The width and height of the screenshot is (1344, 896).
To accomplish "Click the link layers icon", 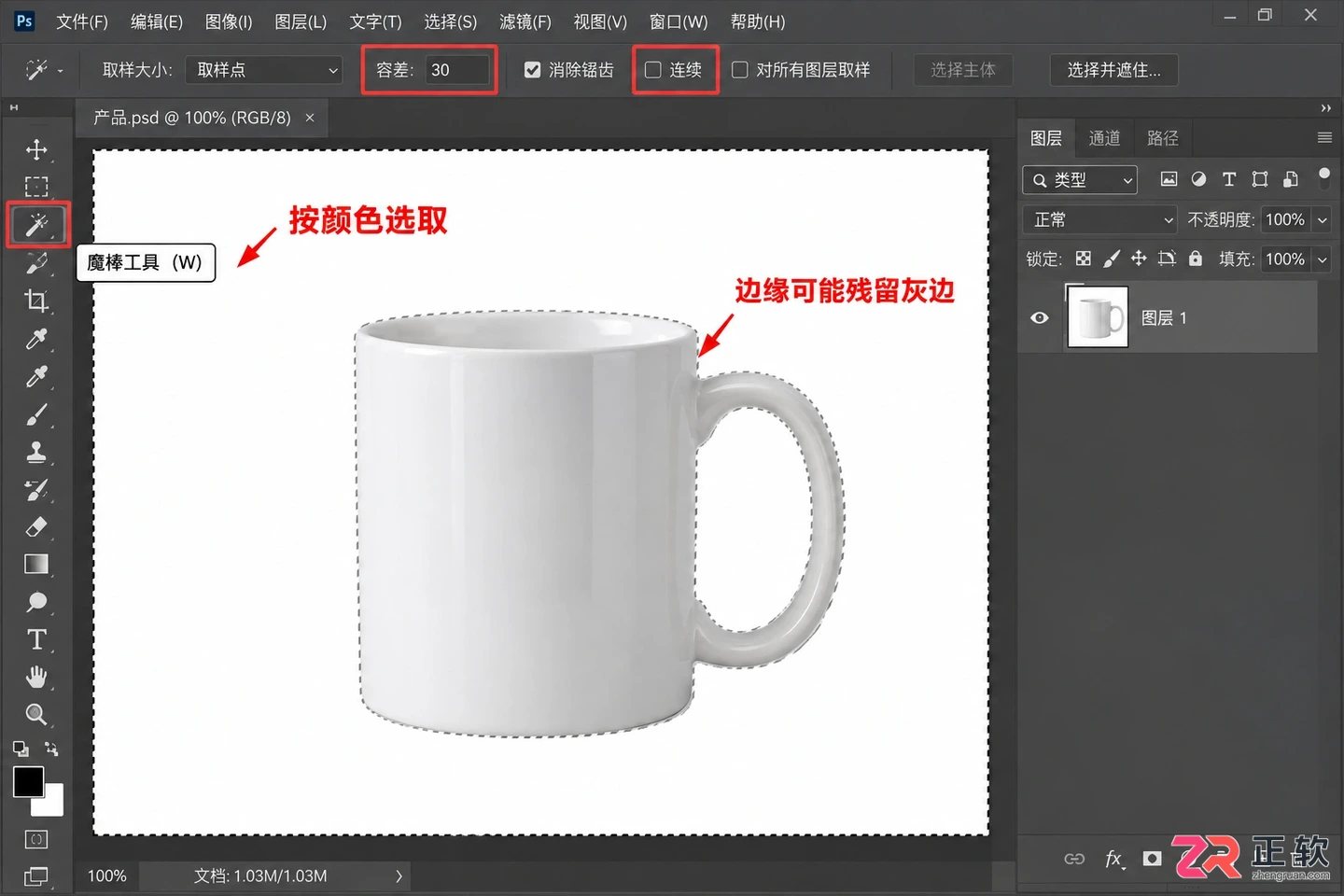I will point(1074,859).
